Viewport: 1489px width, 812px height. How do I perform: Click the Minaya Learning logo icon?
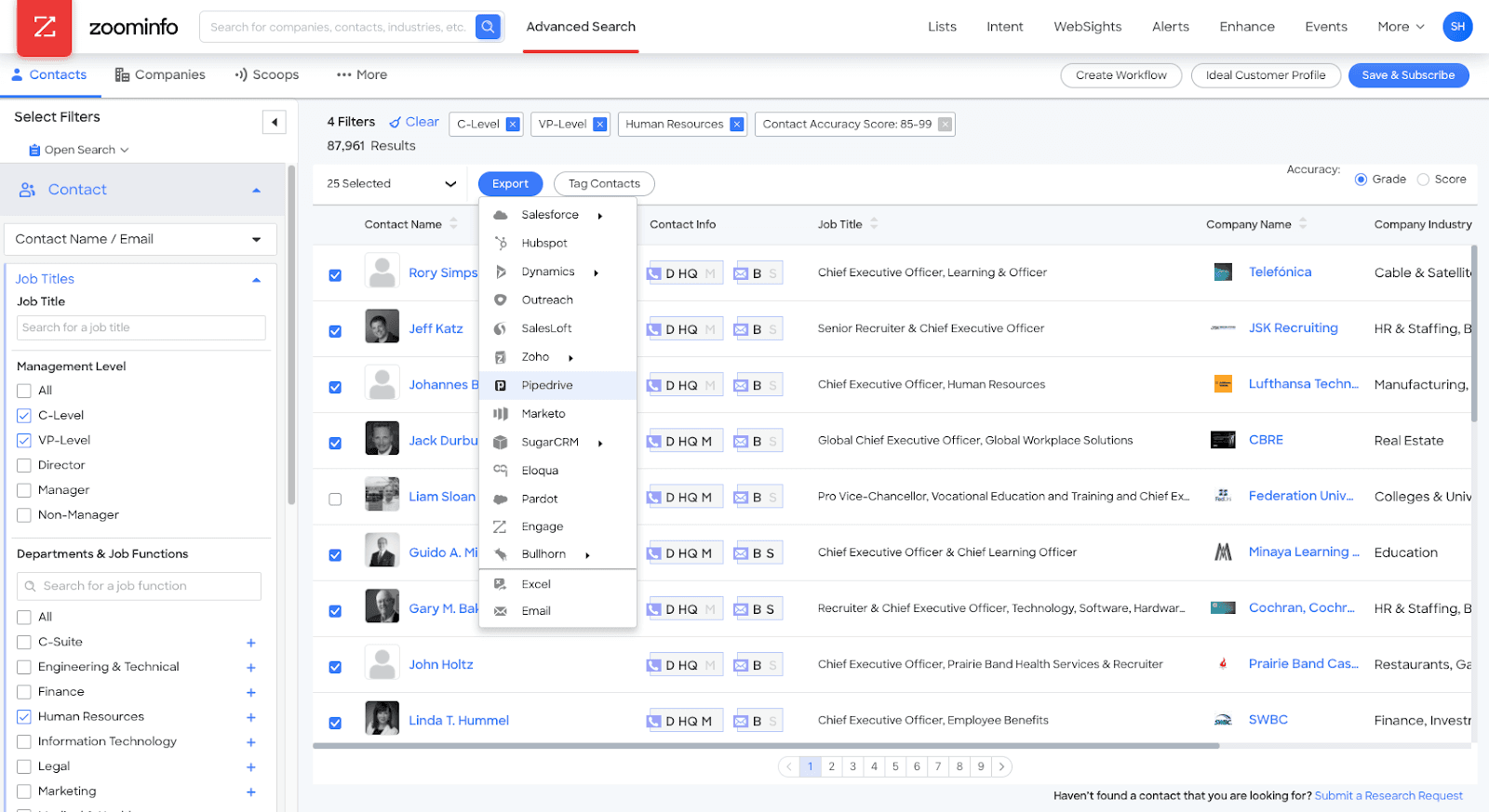[x=1224, y=552]
